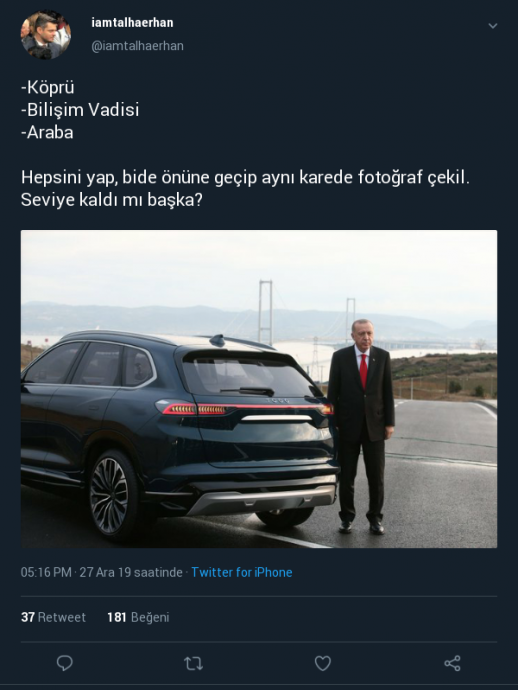Click the Seviye kaldı mı başka text

111,200
